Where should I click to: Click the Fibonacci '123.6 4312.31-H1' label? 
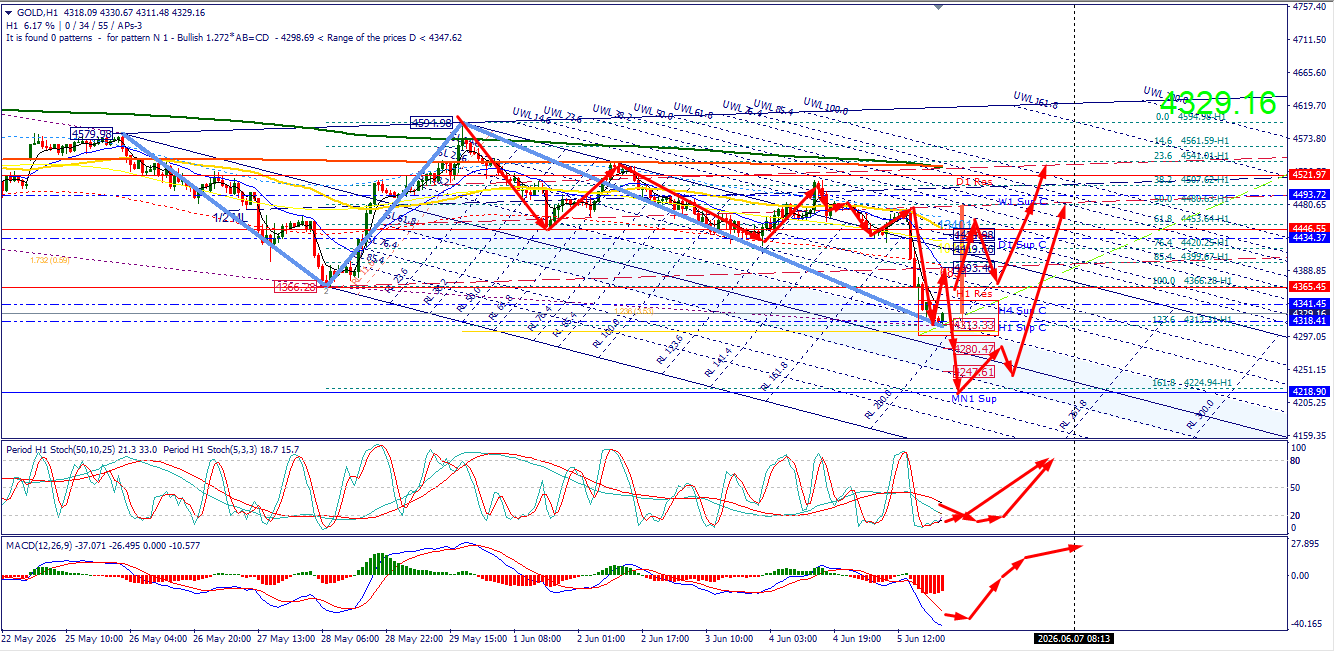coord(1192,320)
